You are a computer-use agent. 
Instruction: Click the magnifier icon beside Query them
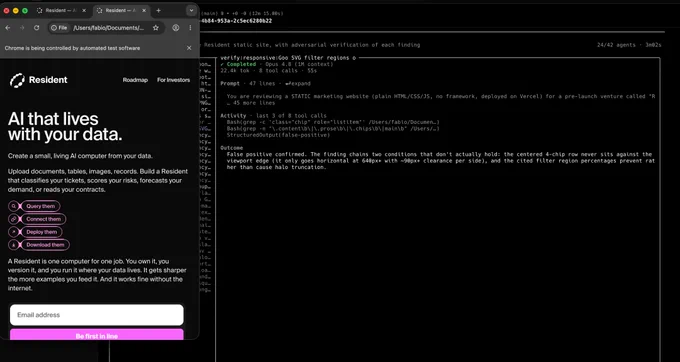pos(13,206)
